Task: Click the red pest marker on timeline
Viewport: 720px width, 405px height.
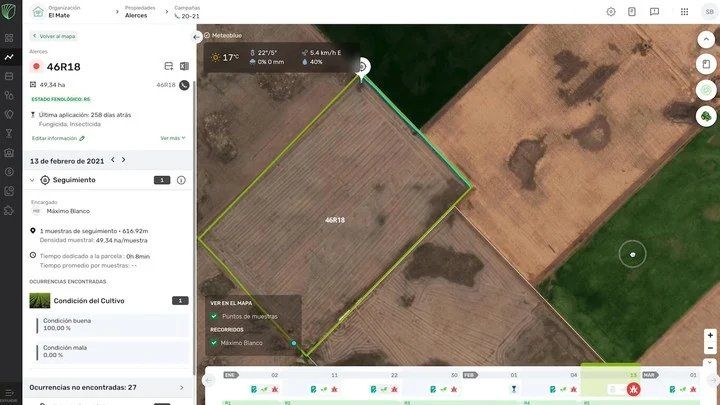Action: 633,389
